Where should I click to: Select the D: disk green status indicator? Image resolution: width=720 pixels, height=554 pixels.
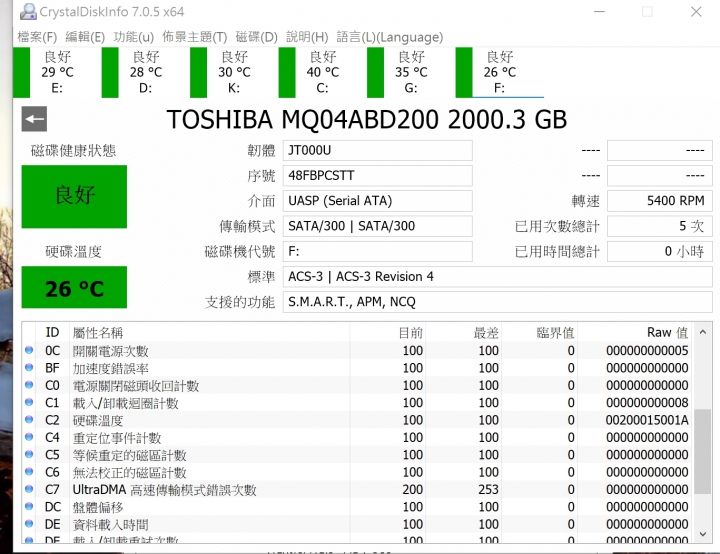[x=110, y=73]
